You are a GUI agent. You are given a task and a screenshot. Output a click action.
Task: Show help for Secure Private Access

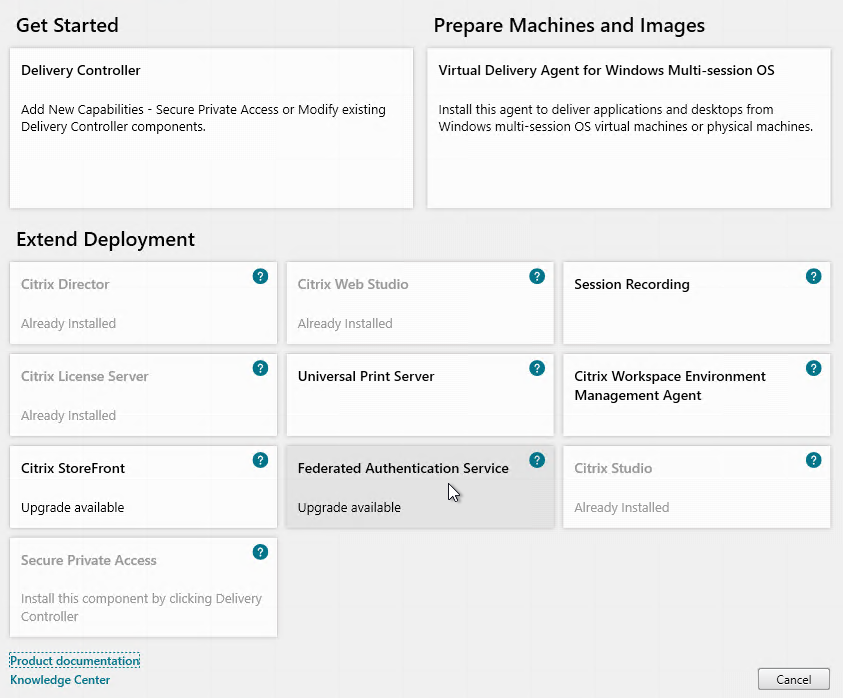tap(260, 552)
